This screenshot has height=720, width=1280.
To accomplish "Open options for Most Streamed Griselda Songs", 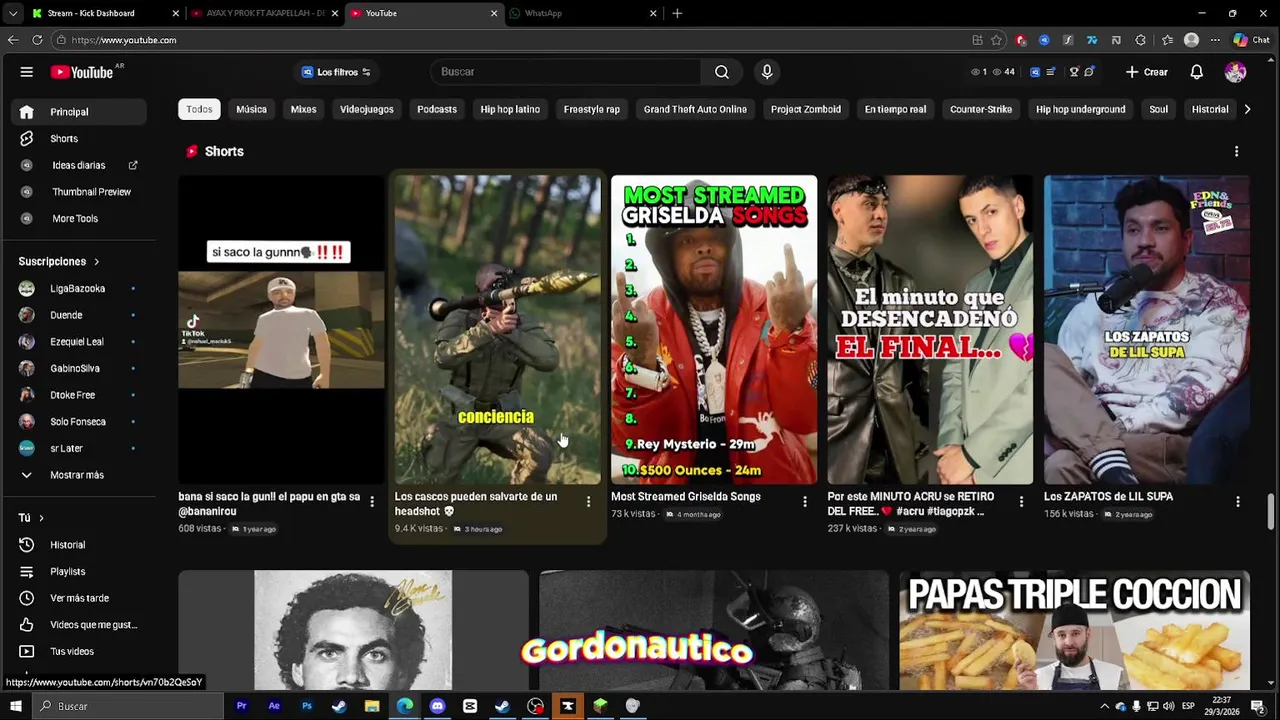I will pos(805,502).
